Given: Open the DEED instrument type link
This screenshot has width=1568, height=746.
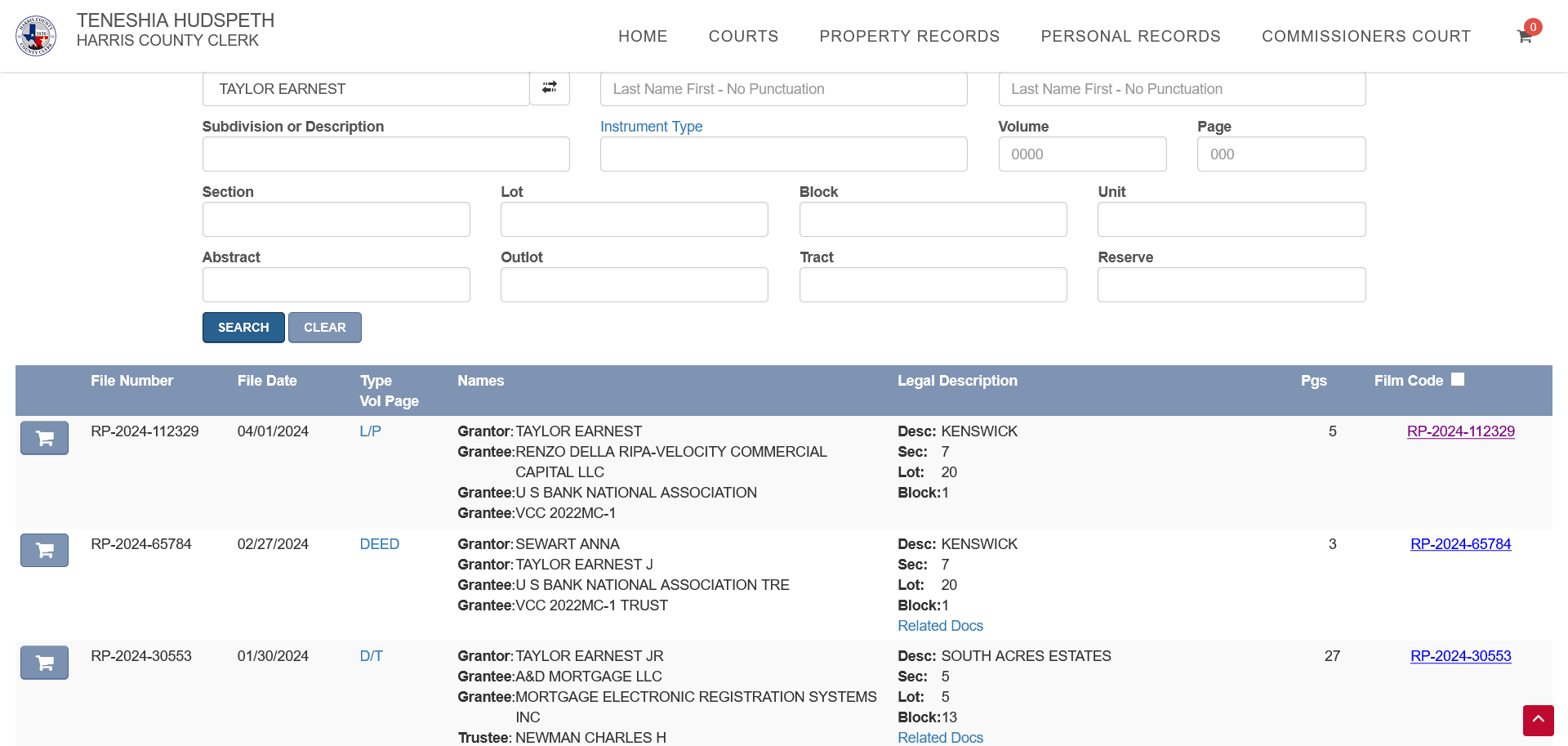Looking at the screenshot, I should click(x=379, y=544).
